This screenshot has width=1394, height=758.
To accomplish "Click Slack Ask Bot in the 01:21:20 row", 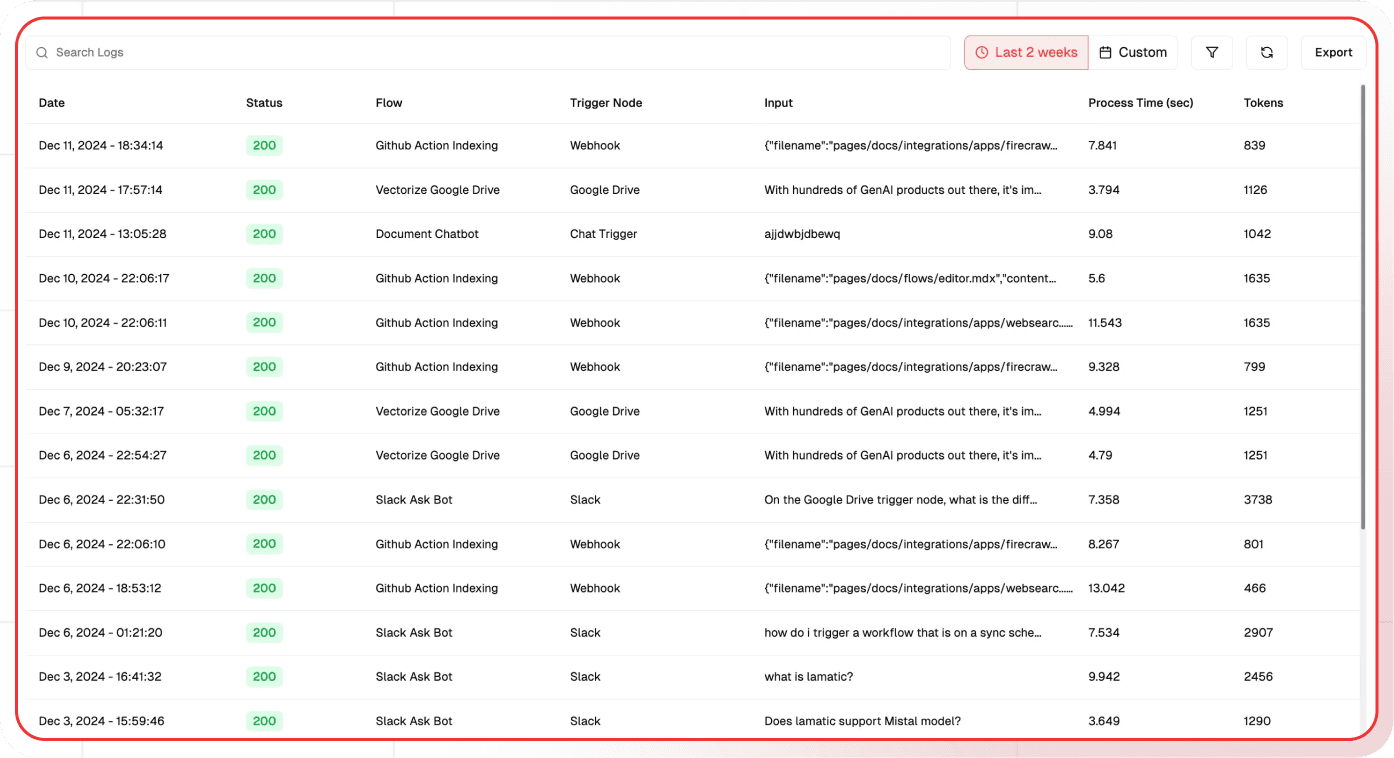I will tap(414, 633).
